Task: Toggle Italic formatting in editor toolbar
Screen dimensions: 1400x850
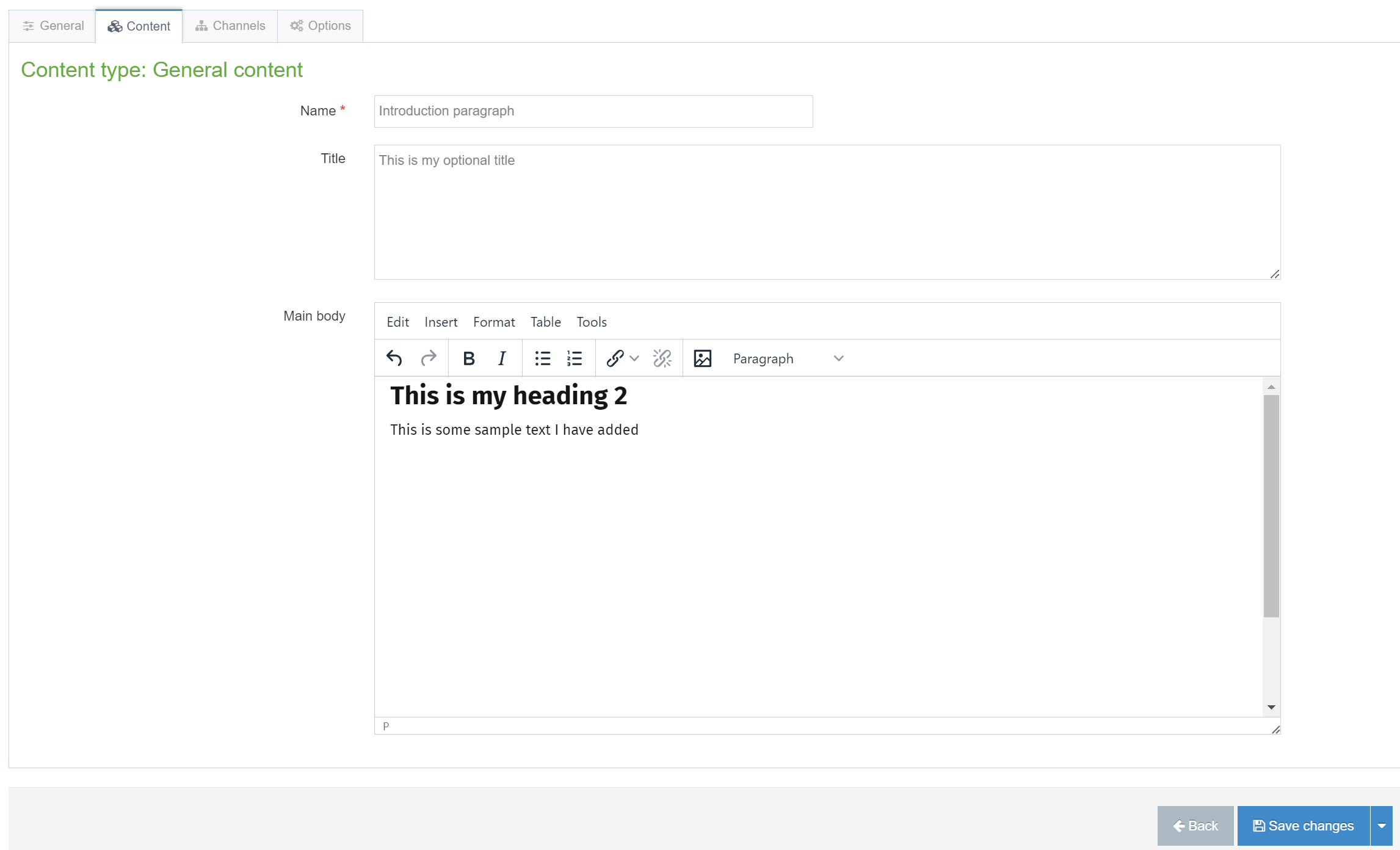Action: [502, 358]
